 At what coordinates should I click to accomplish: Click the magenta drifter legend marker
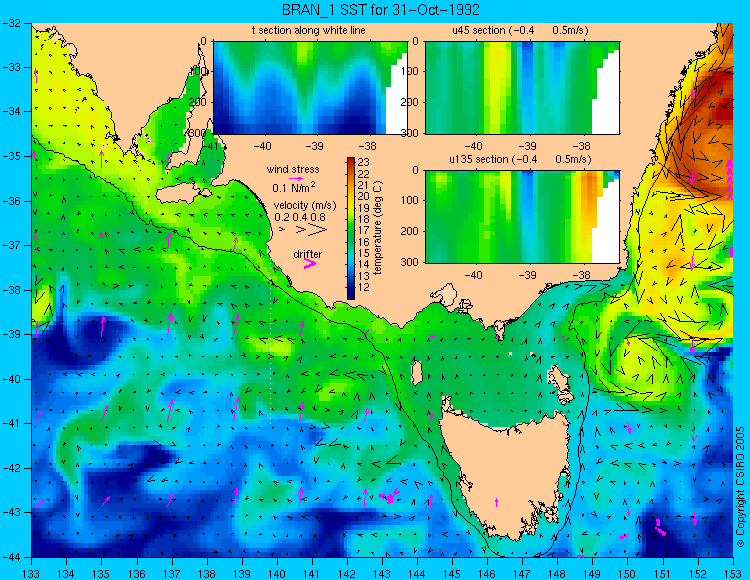click(310, 263)
